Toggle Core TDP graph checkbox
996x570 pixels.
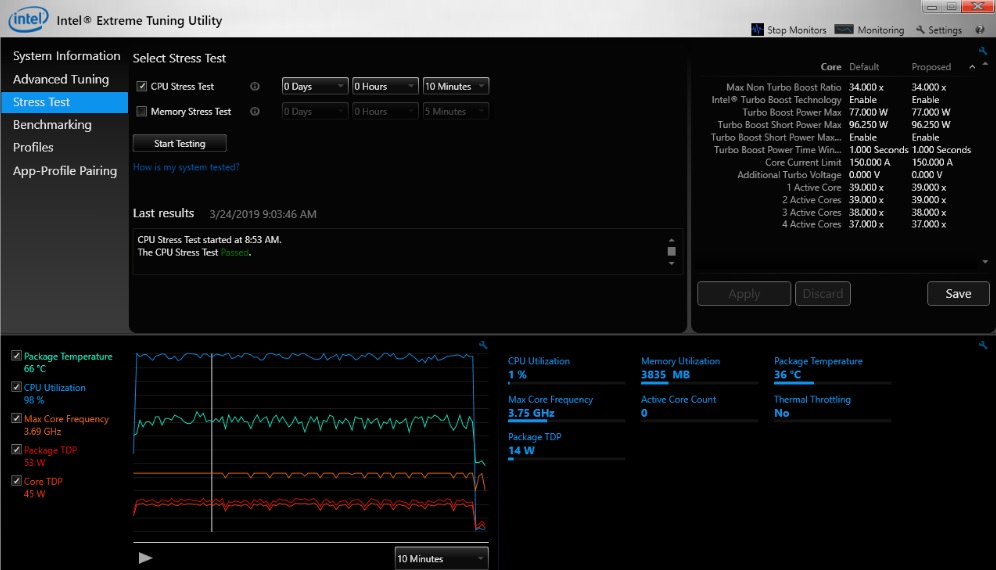pyautogui.click(x=17, y=480)
